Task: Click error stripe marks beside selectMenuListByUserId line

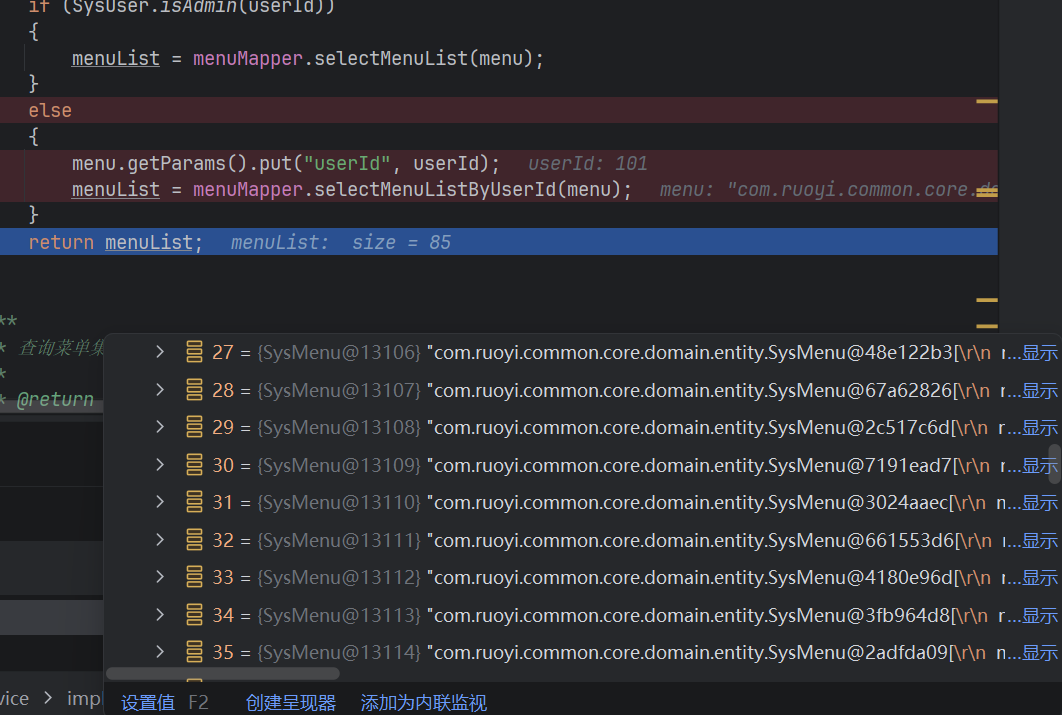Action: coord(987,192)
